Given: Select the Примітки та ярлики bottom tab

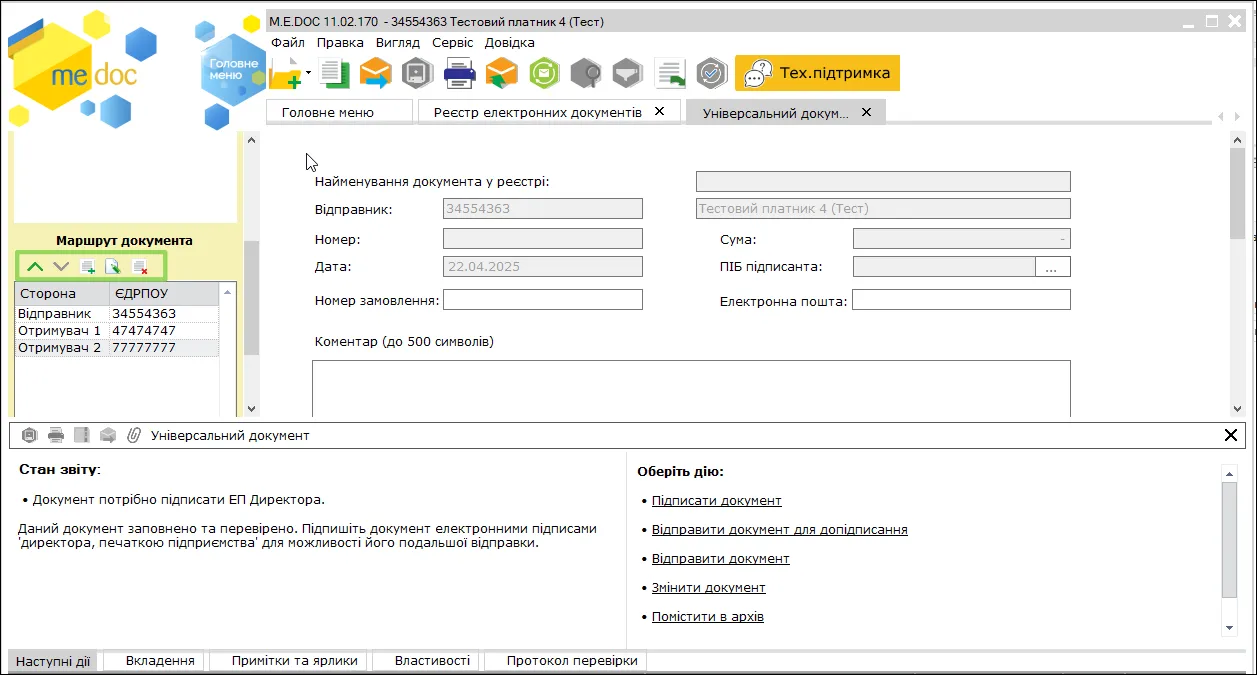Looking at the screenshot, I should (x=289, y=661).
